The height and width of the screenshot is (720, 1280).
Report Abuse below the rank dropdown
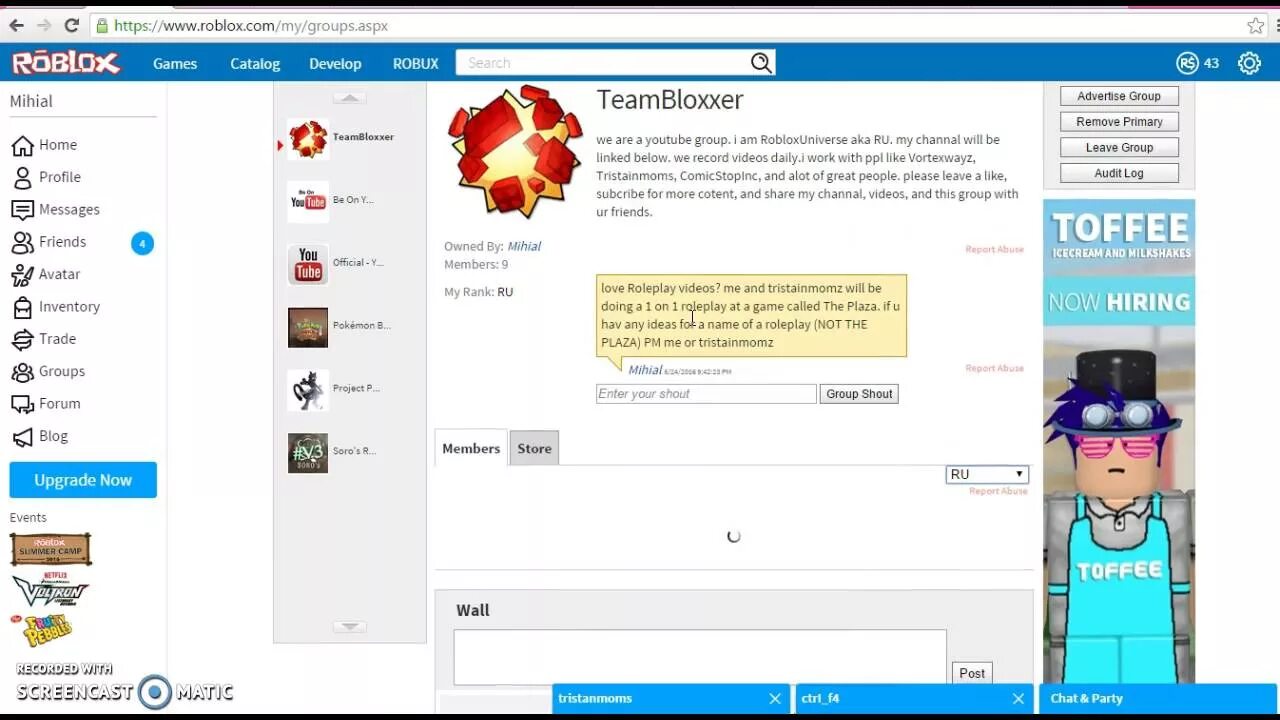click(x=998, y=491)
